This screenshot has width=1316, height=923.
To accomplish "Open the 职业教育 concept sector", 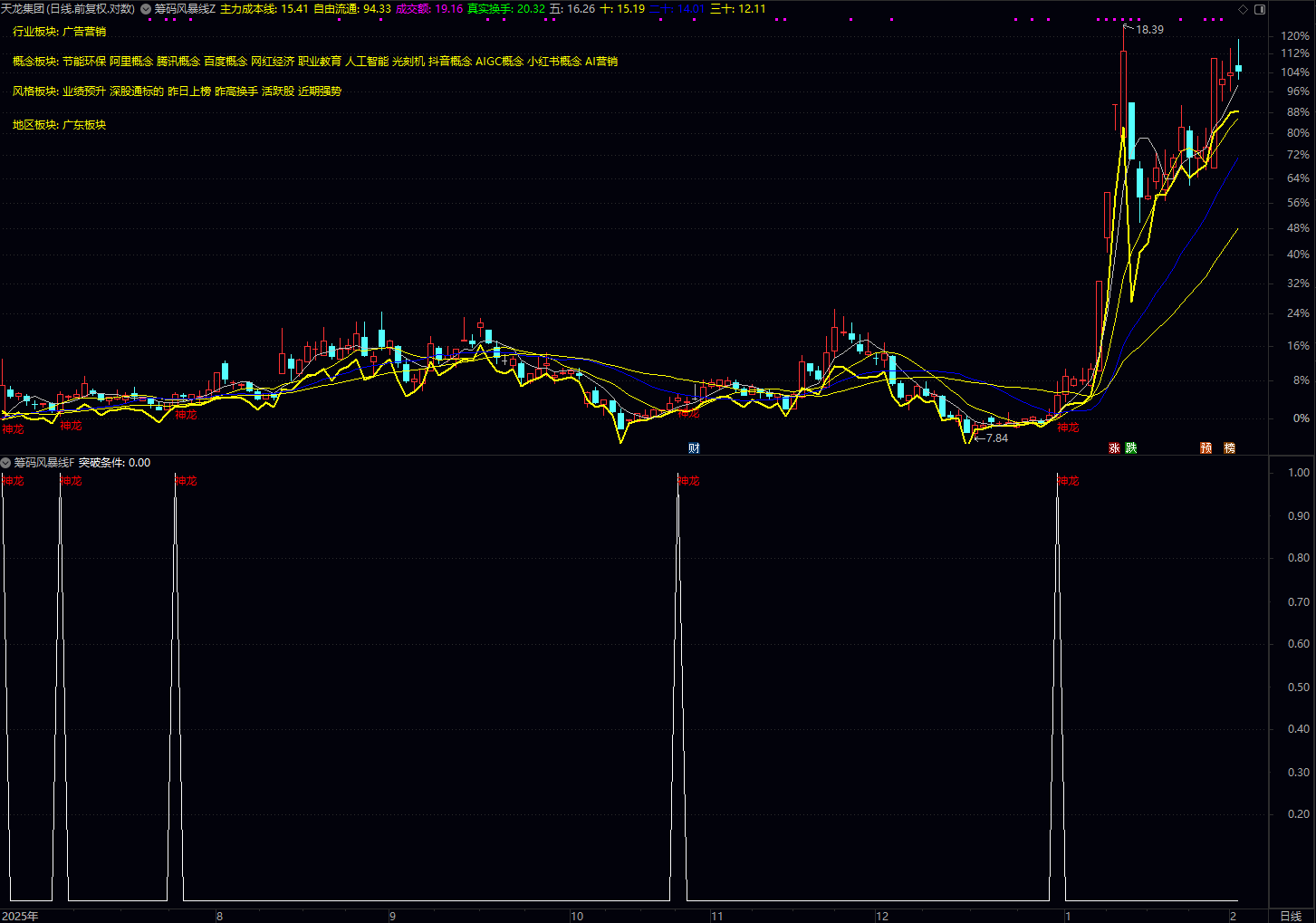I will pyautogui.click(x=320, y=62).
